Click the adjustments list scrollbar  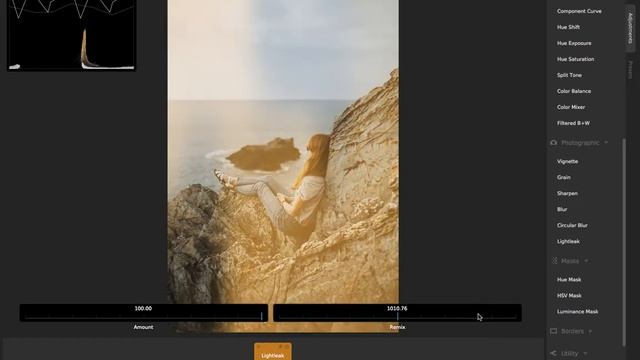(x=624, y=242)
